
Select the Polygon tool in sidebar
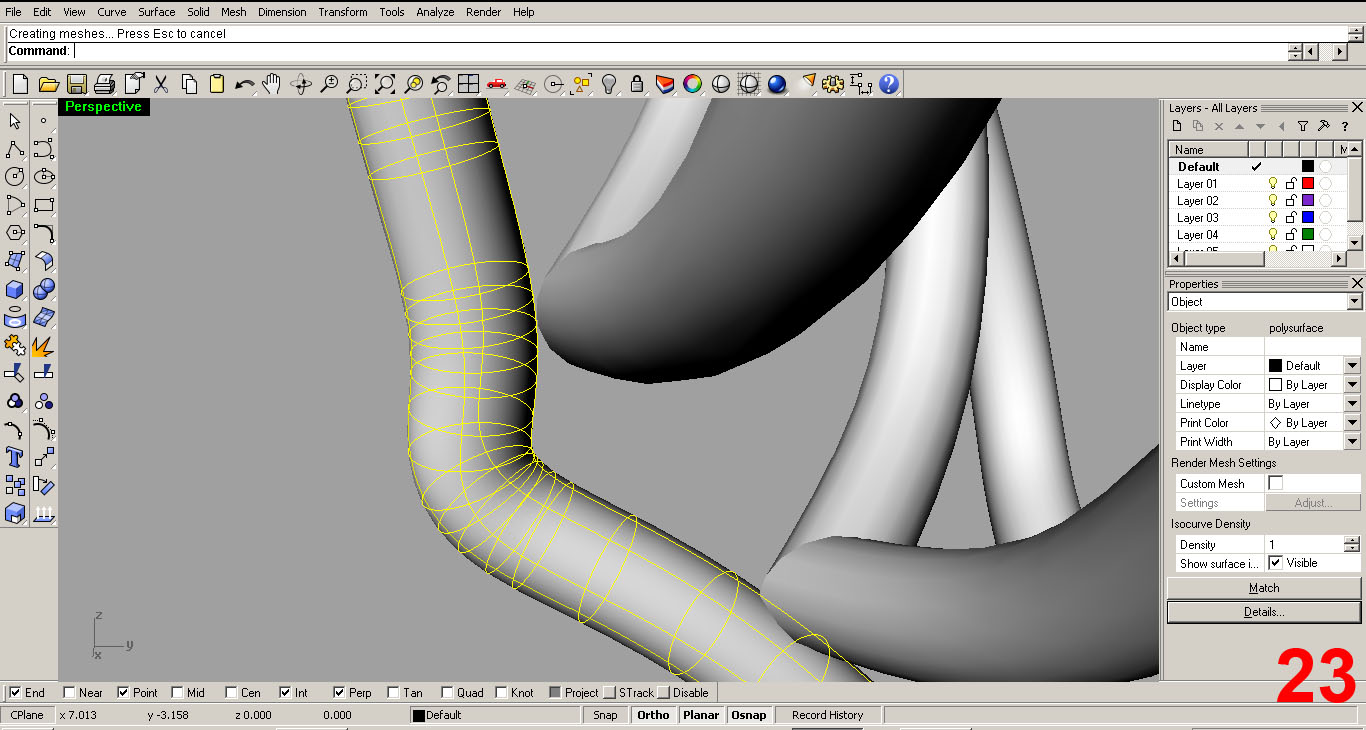[x=15, y=233]
